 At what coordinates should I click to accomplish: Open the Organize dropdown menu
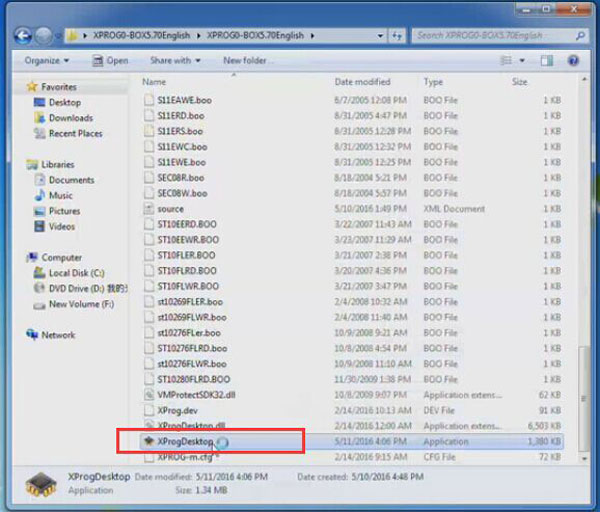[46, 60]
